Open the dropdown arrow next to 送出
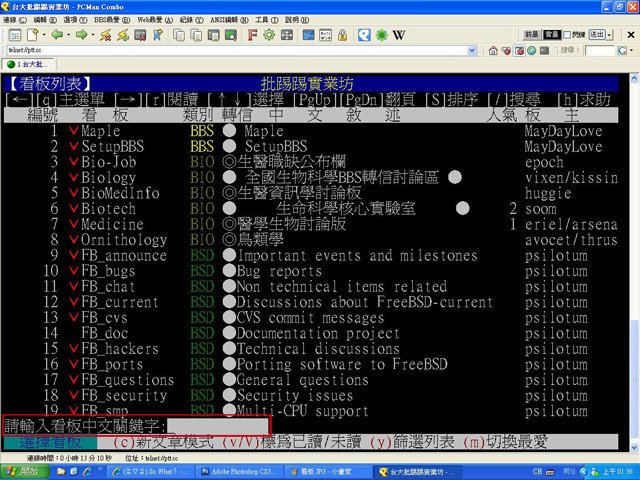This screenshot has width=640, height=480. coord(609,35)
